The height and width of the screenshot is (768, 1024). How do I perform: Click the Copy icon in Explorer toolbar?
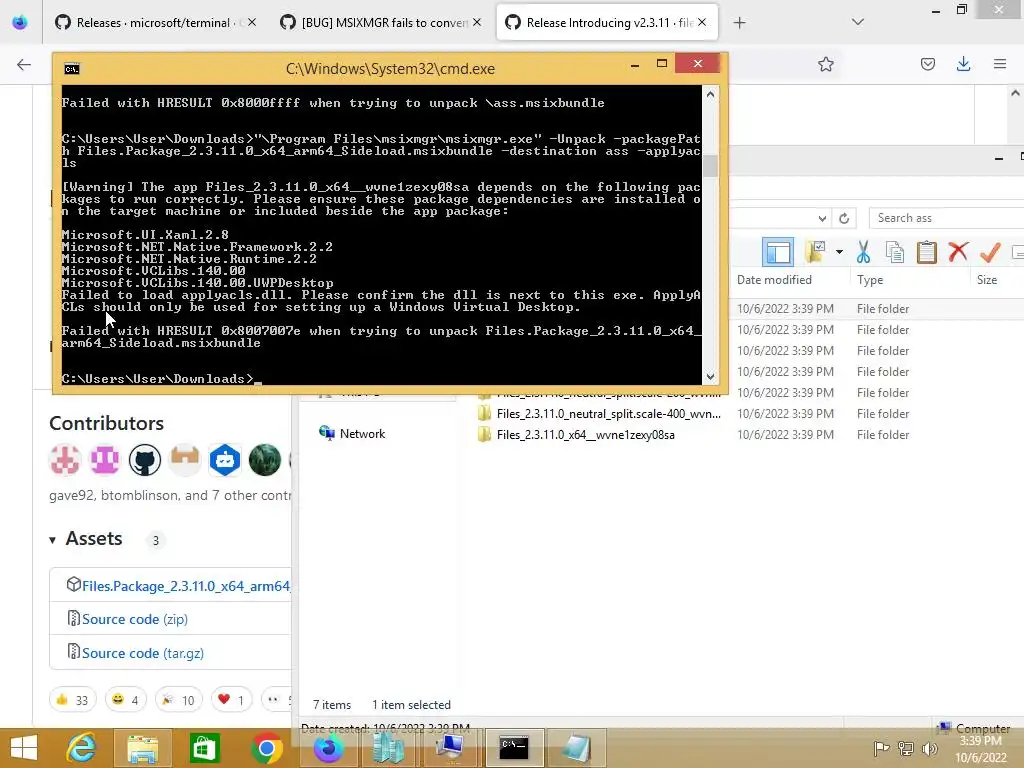895,252
